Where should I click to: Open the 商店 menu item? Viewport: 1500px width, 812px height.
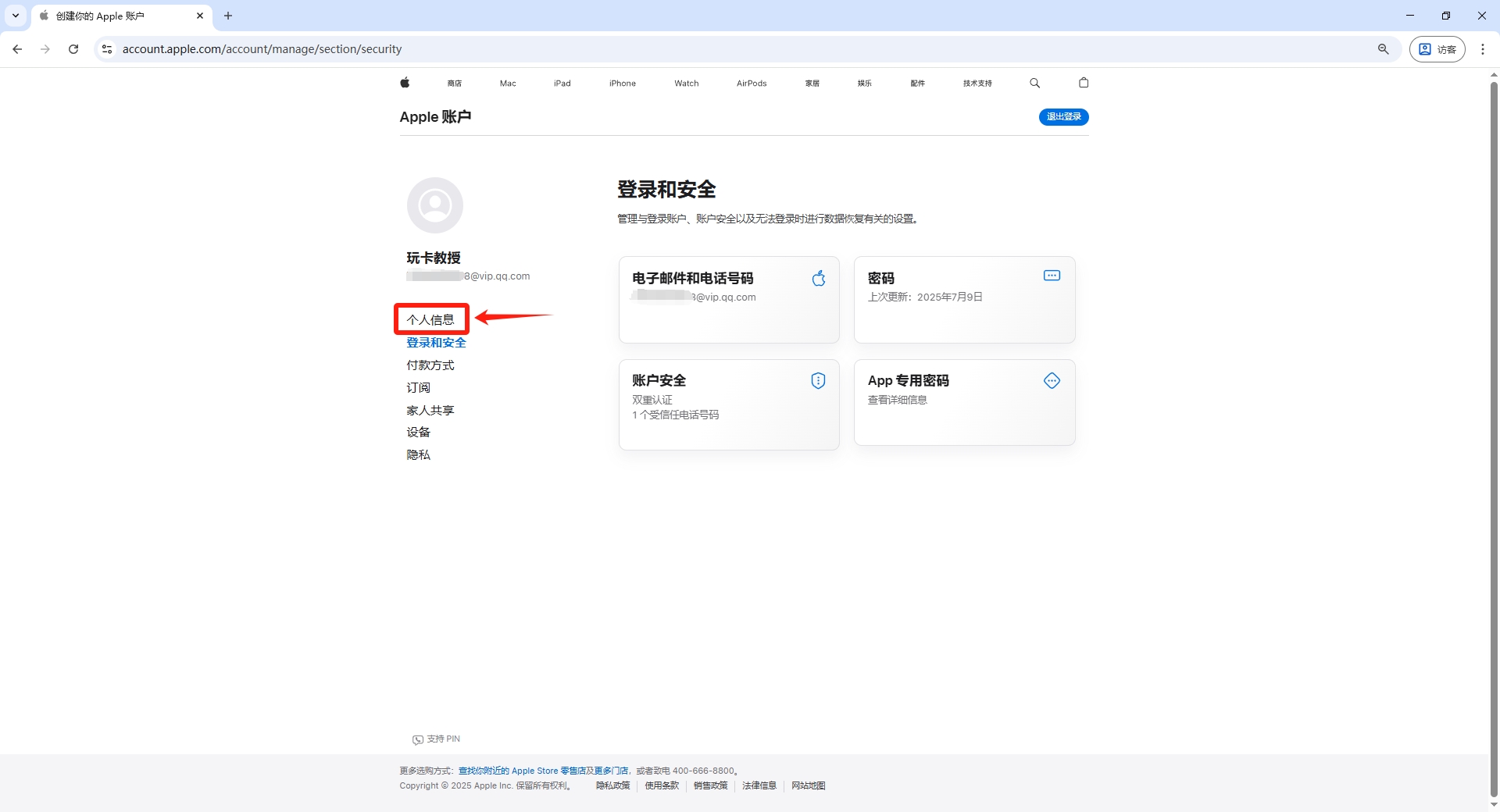point(455,84)
